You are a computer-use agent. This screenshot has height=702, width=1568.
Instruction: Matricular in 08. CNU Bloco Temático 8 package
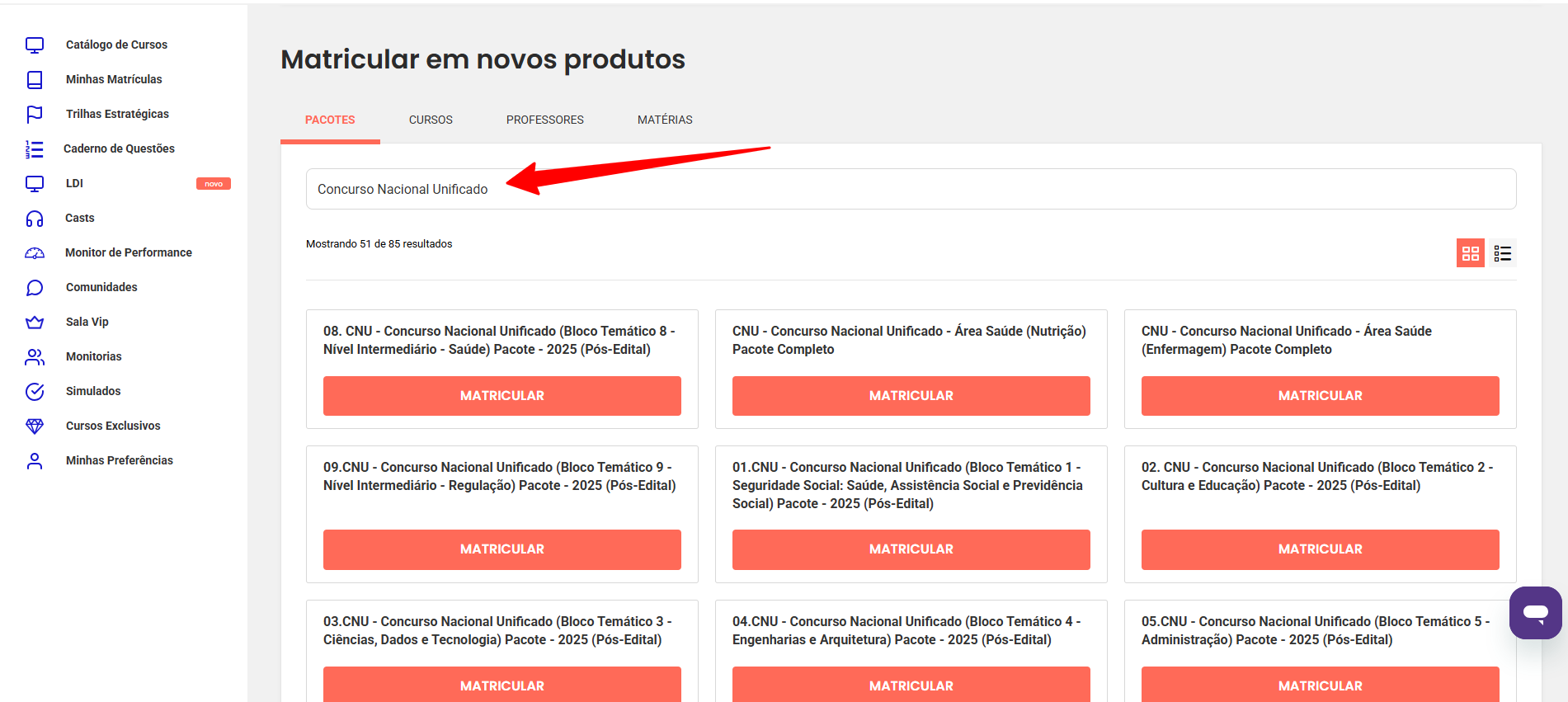[502, 396]
